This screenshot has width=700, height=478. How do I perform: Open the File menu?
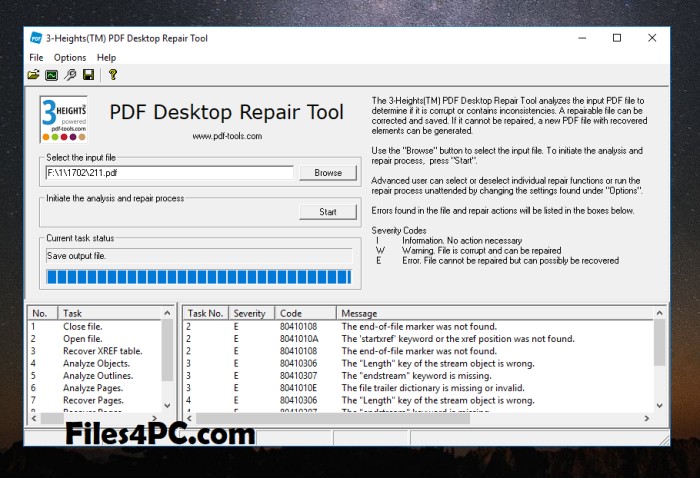pyautogui.click(x=36, y=58)
